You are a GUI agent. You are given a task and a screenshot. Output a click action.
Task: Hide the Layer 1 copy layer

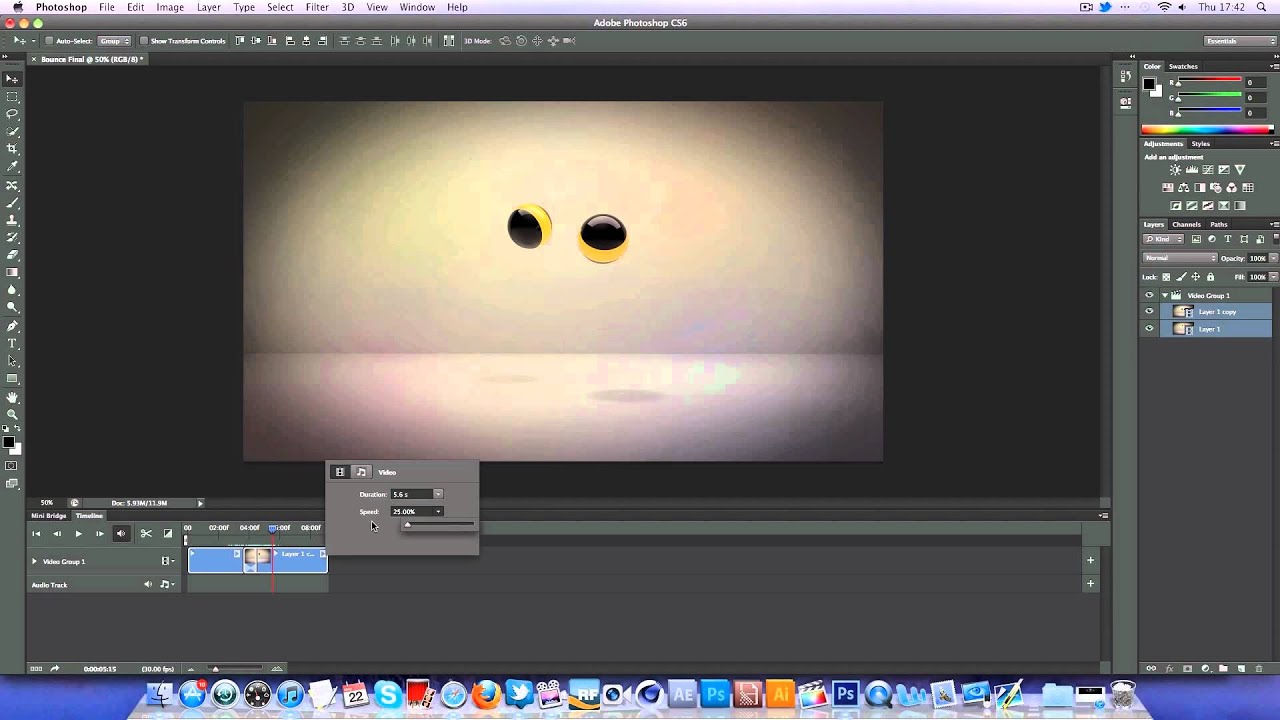tap(1149, 312)
